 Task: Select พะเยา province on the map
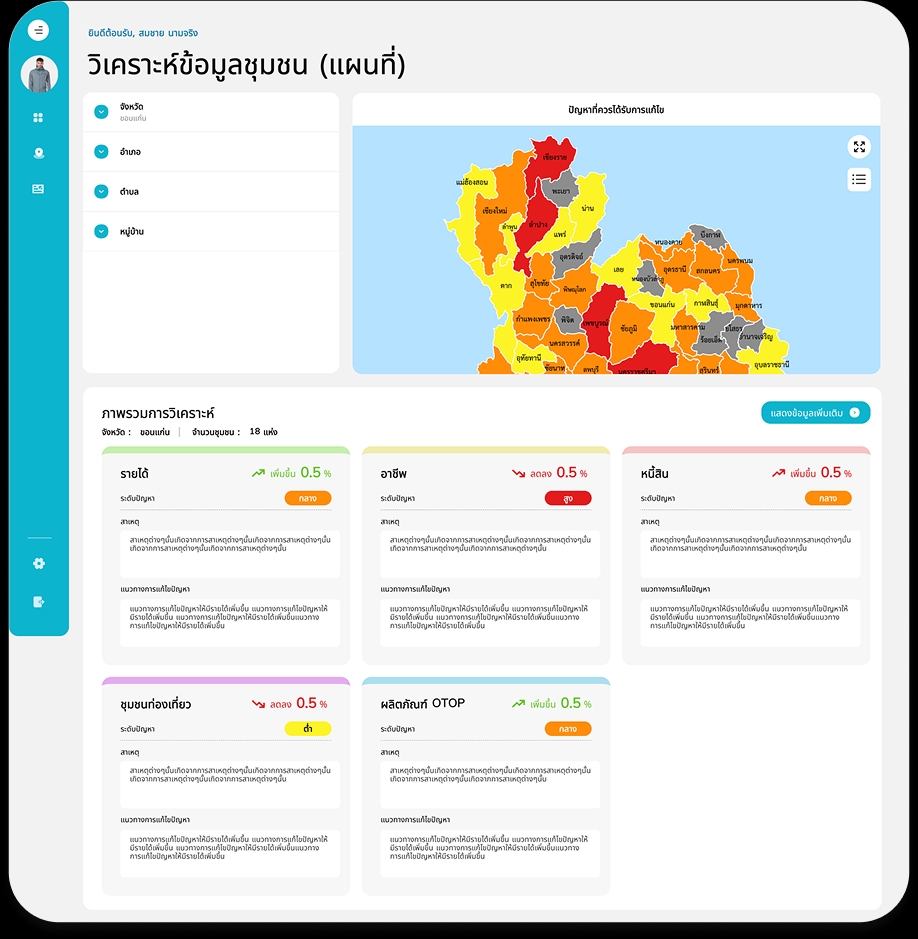pyautogui.click(x=561, y=190)
